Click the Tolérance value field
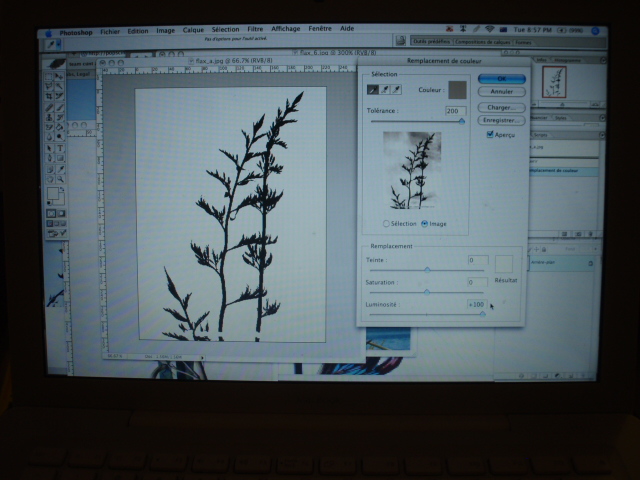Viewport: 640px width, 480px height. tap(456, 111)
